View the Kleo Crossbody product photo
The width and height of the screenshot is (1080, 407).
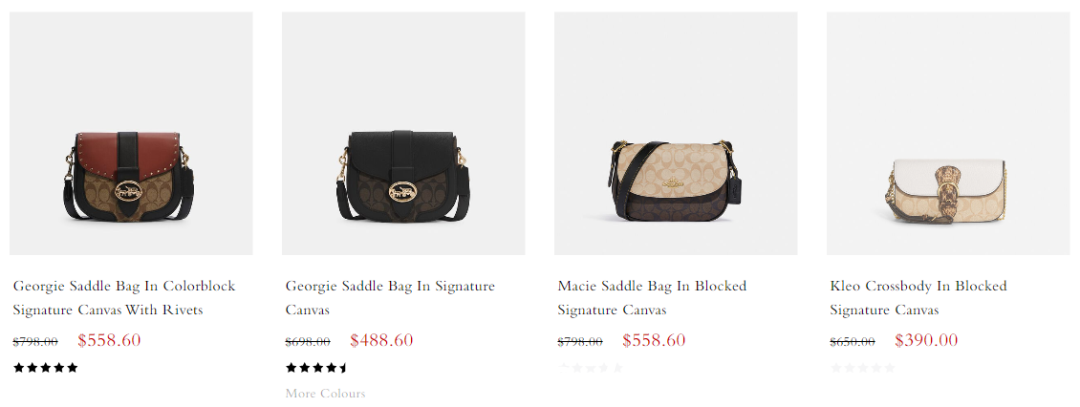pos(948,134)
